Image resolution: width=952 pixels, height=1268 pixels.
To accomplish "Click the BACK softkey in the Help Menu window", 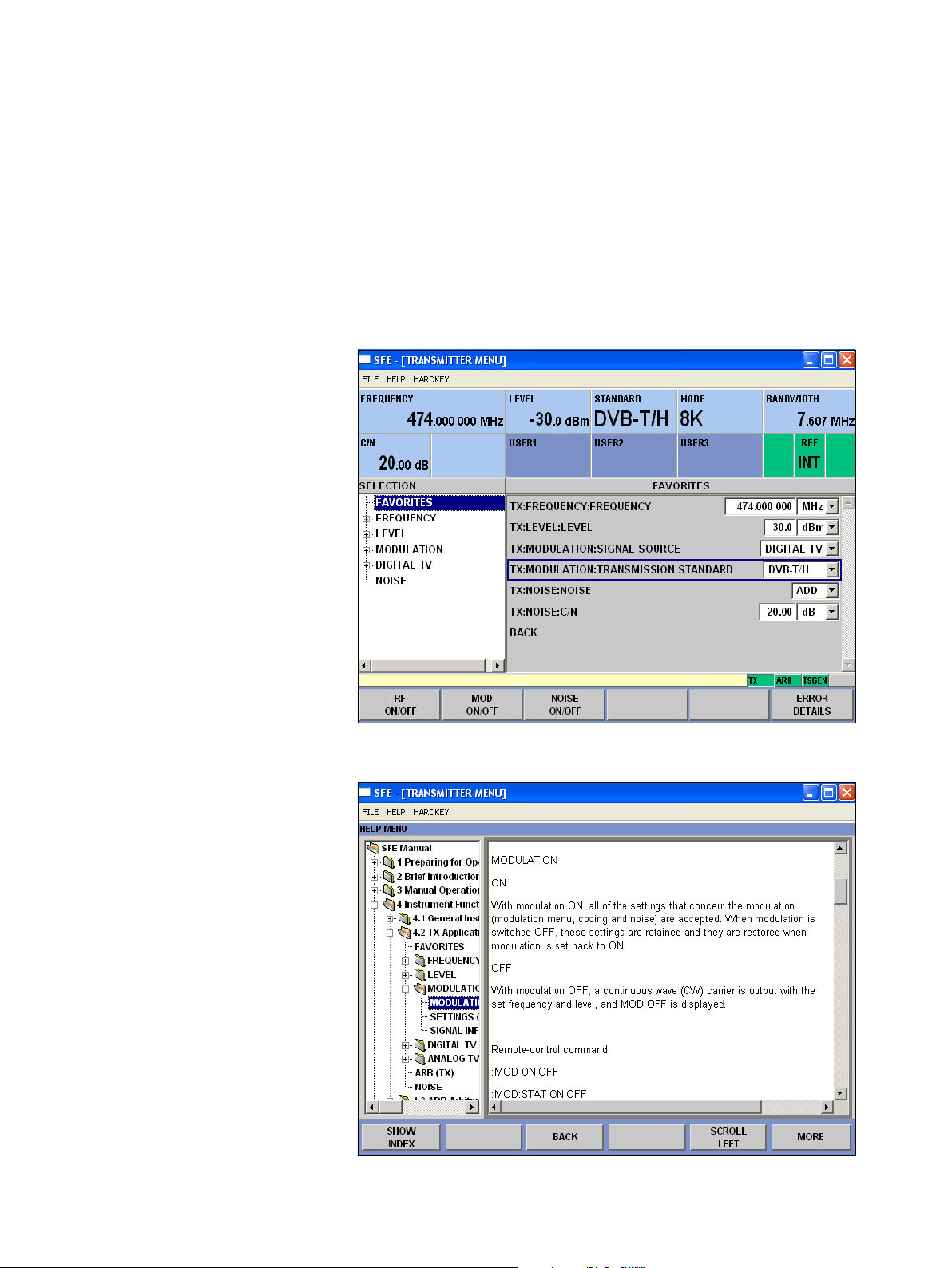I will pyautogui.click(x=565, y=1137).
